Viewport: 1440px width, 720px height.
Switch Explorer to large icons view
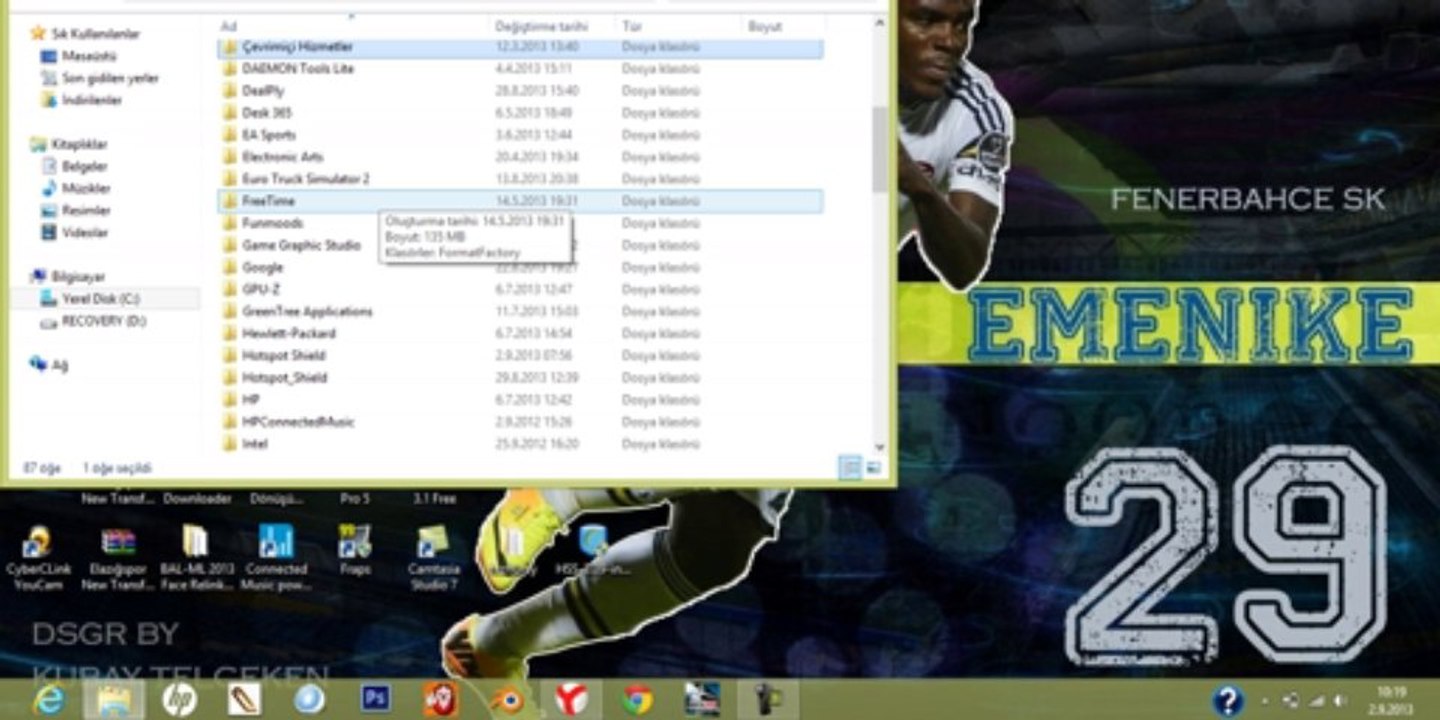[873, 467]
